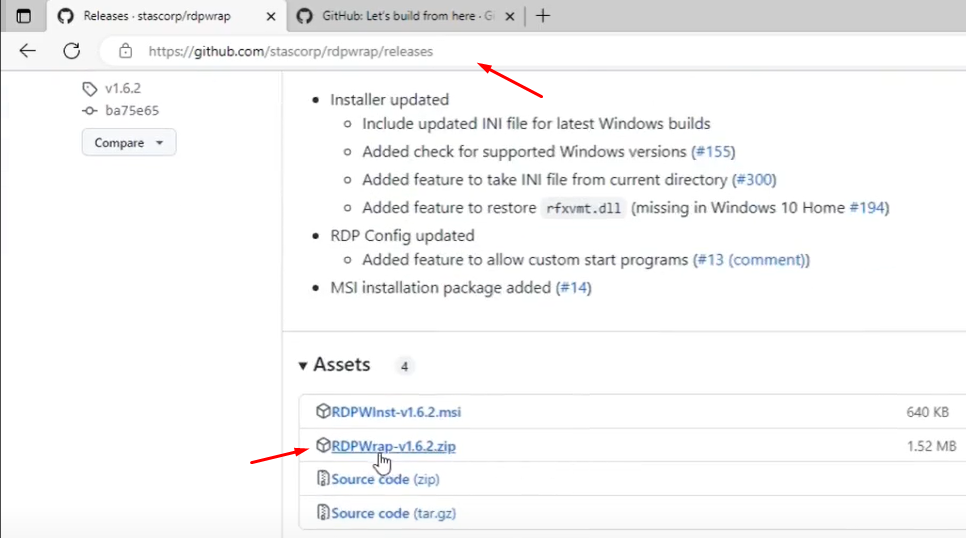Viewport: 966px width, 538px height.
Task: Open a new browser tab
Action: pos(543,16)
